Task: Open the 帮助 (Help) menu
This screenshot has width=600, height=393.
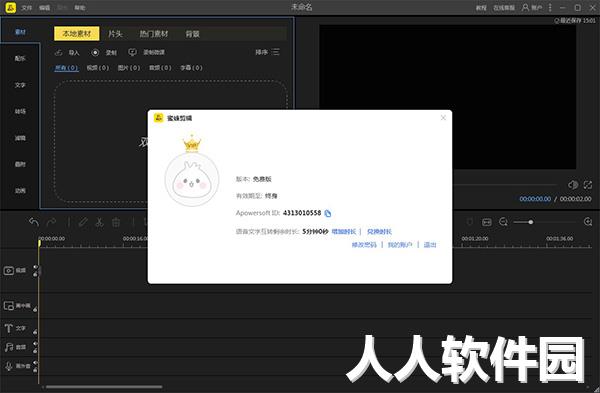Action: click(x=80, y=8)
